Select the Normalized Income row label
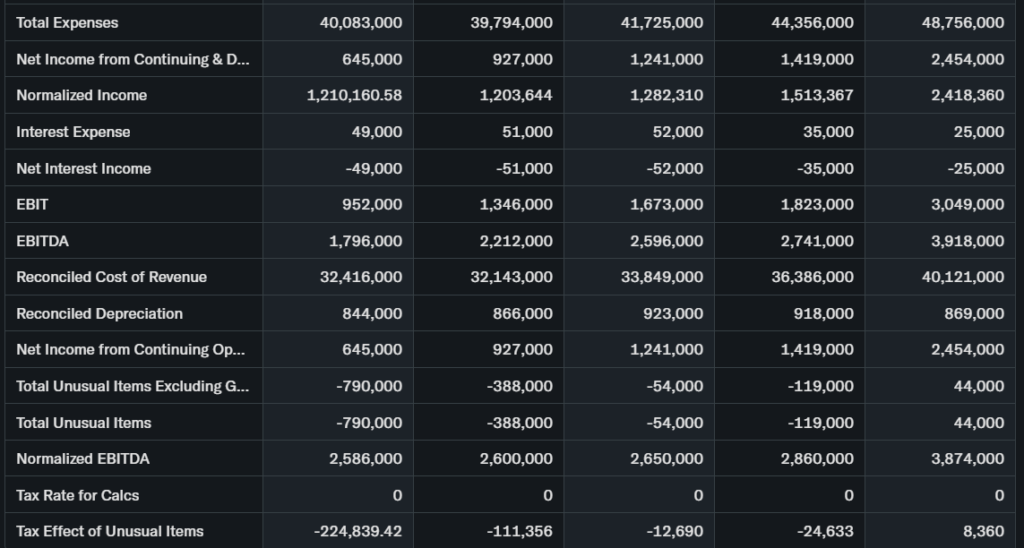The image size is (1024, 548). (x=81, y=96)
